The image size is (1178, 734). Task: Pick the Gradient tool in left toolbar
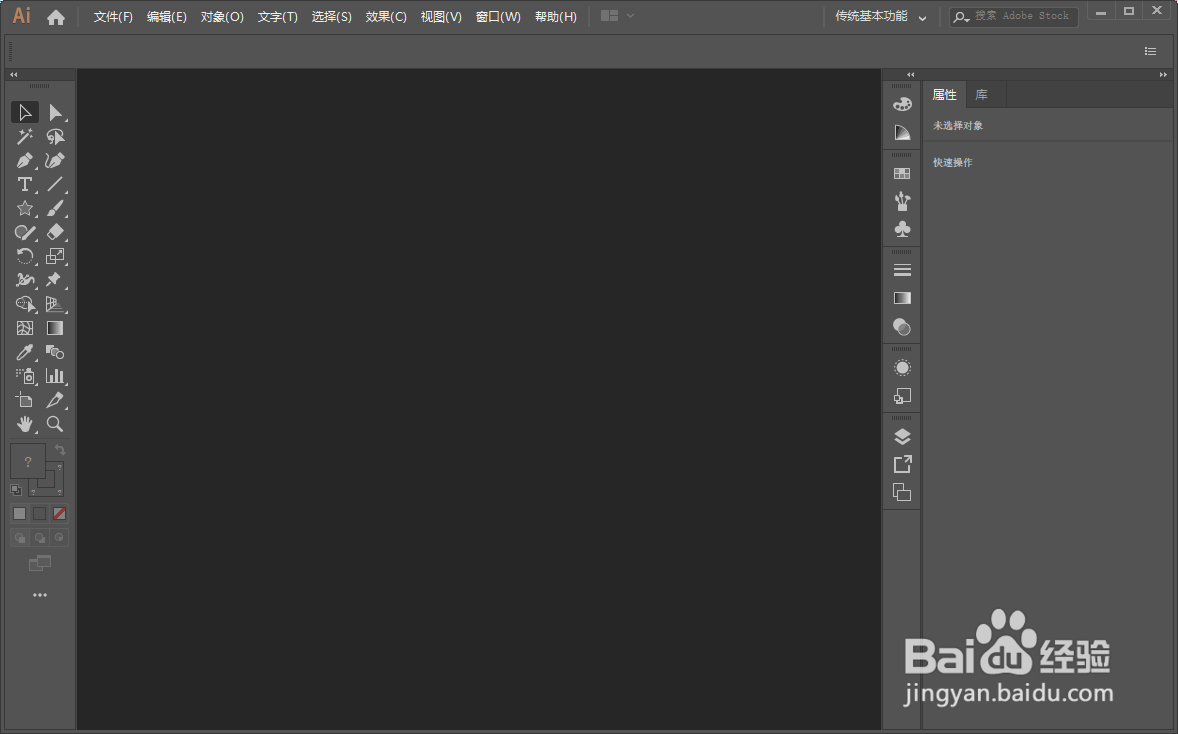click(x=55, y=328)
